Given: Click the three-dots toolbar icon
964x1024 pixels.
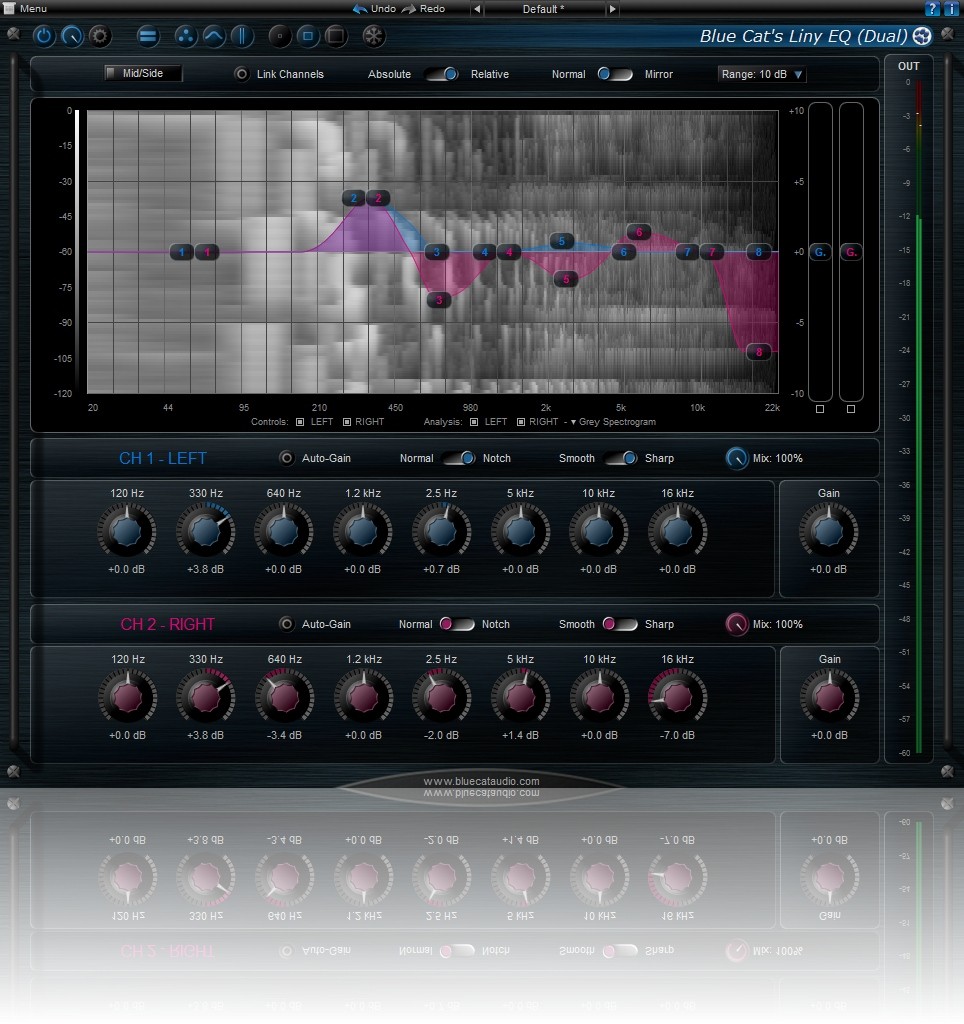Looking at the screenshot, I should 185,36.
